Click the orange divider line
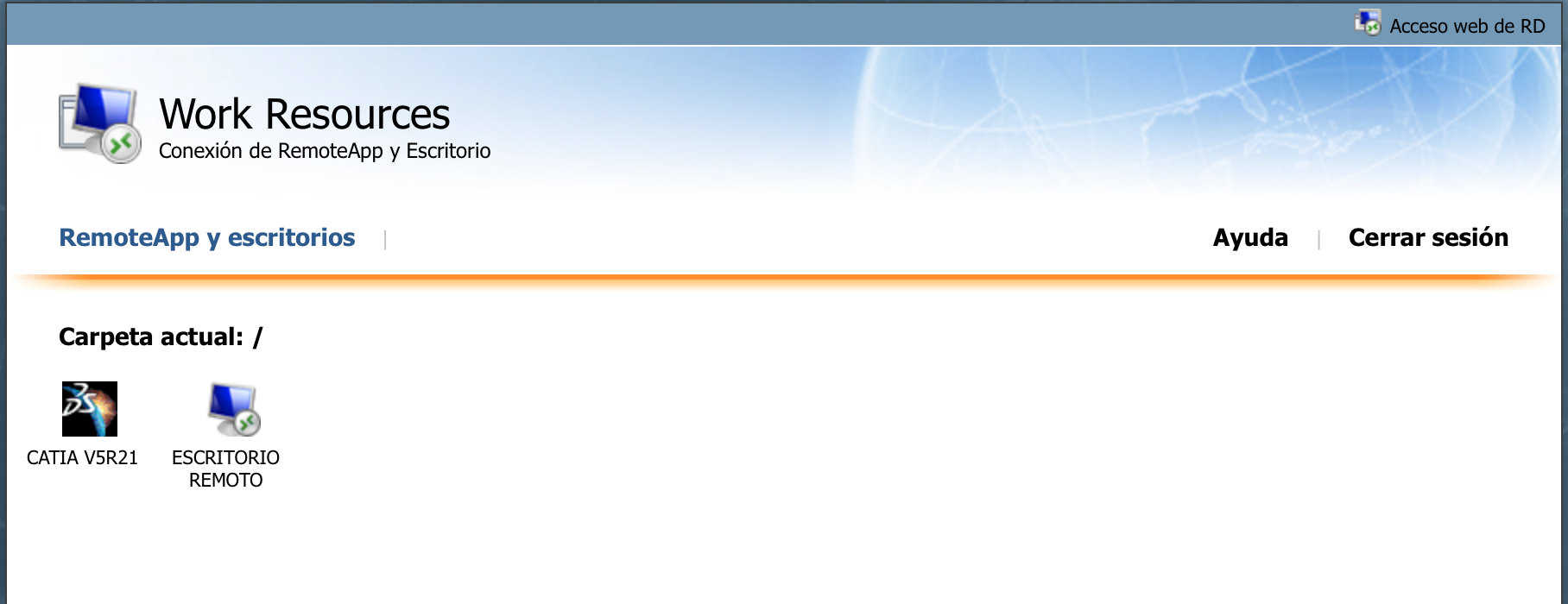The height and width of the screenshot is (604, 1568). click(784, 280)
